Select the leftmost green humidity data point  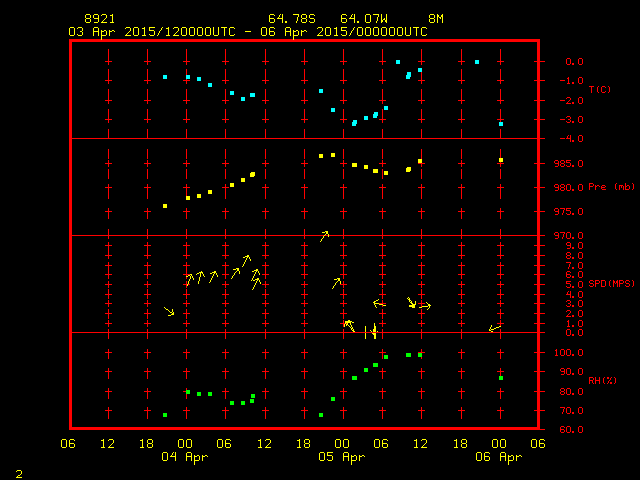click(165, 415)
